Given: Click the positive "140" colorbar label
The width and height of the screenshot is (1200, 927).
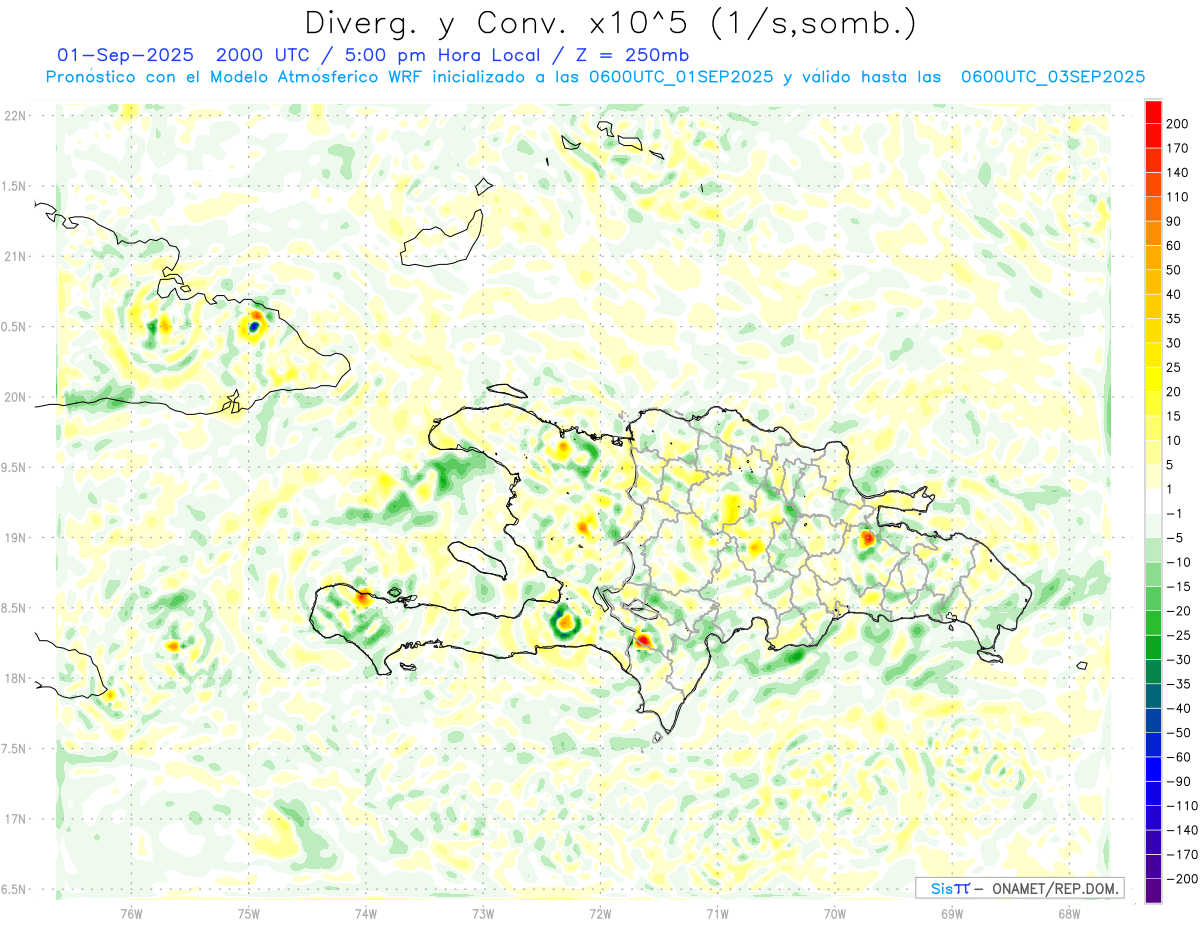Looking at the screenshot, I should tap(1178, 173).
